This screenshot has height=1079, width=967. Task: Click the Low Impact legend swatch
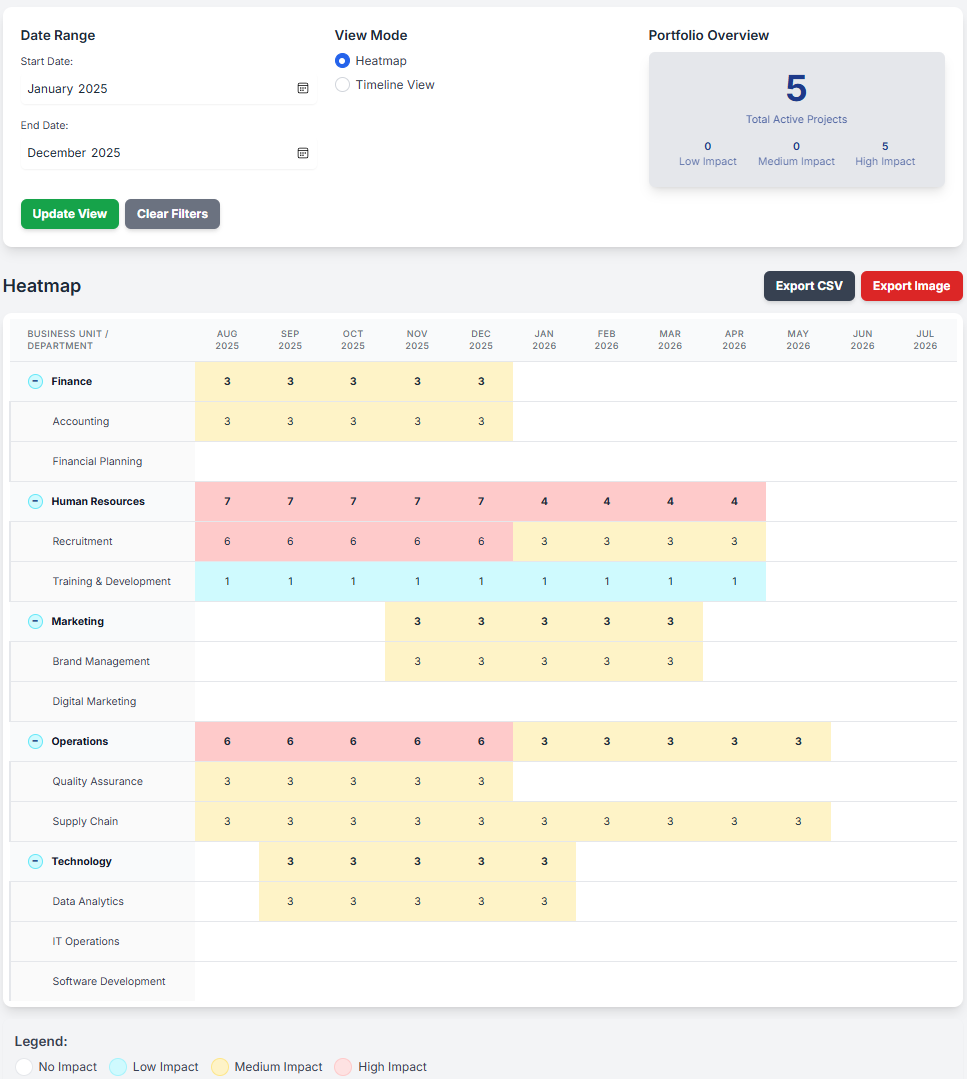[118, 1067]
